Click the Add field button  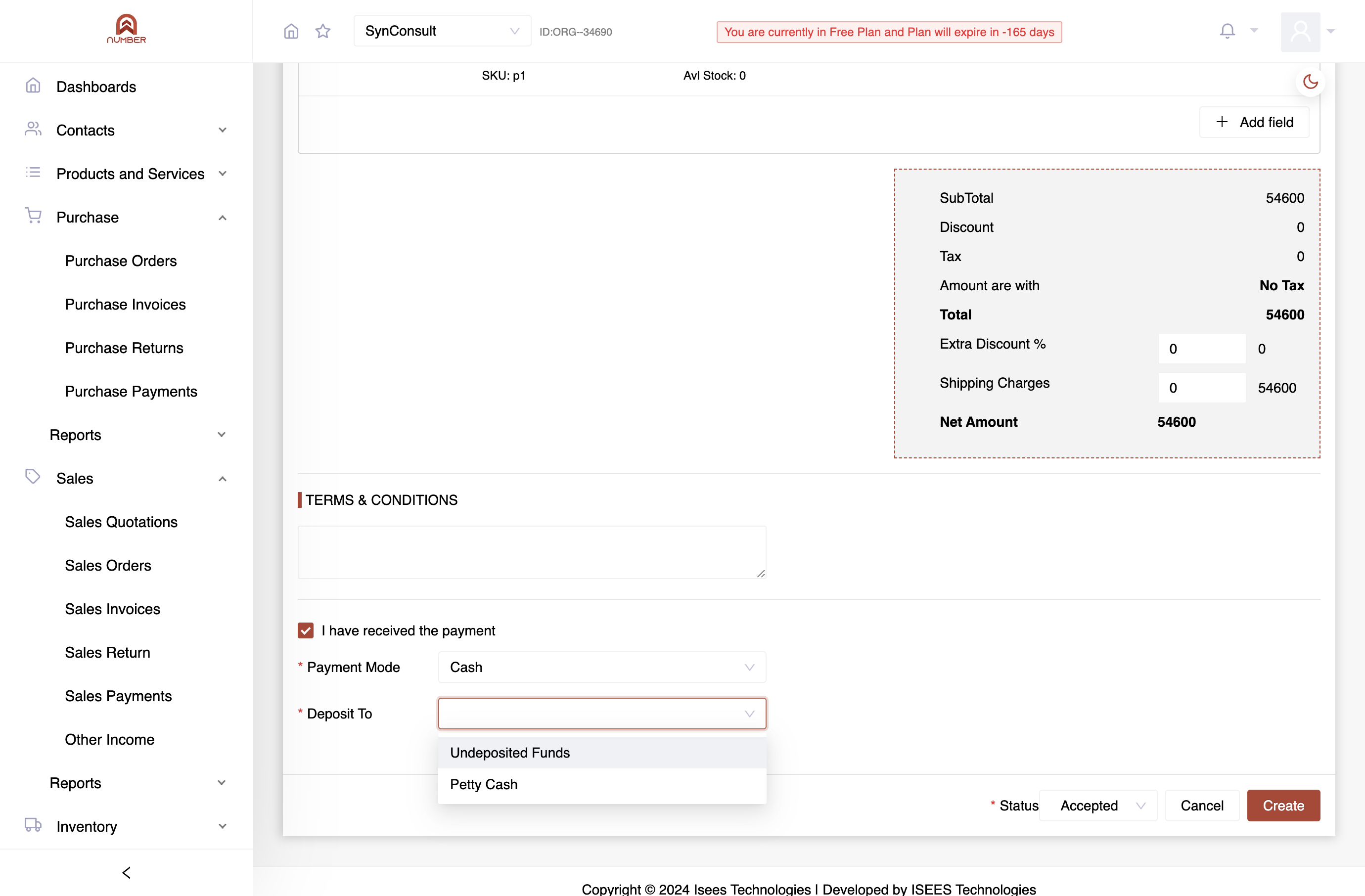(x=1254, y=122)
